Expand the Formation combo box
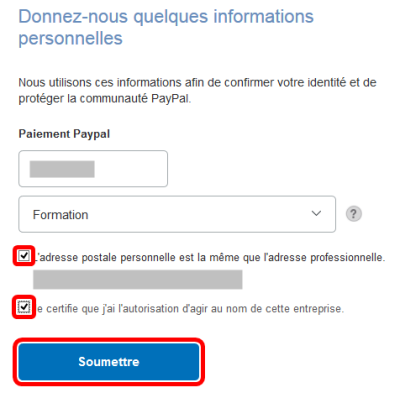 (x=177, y=214)
